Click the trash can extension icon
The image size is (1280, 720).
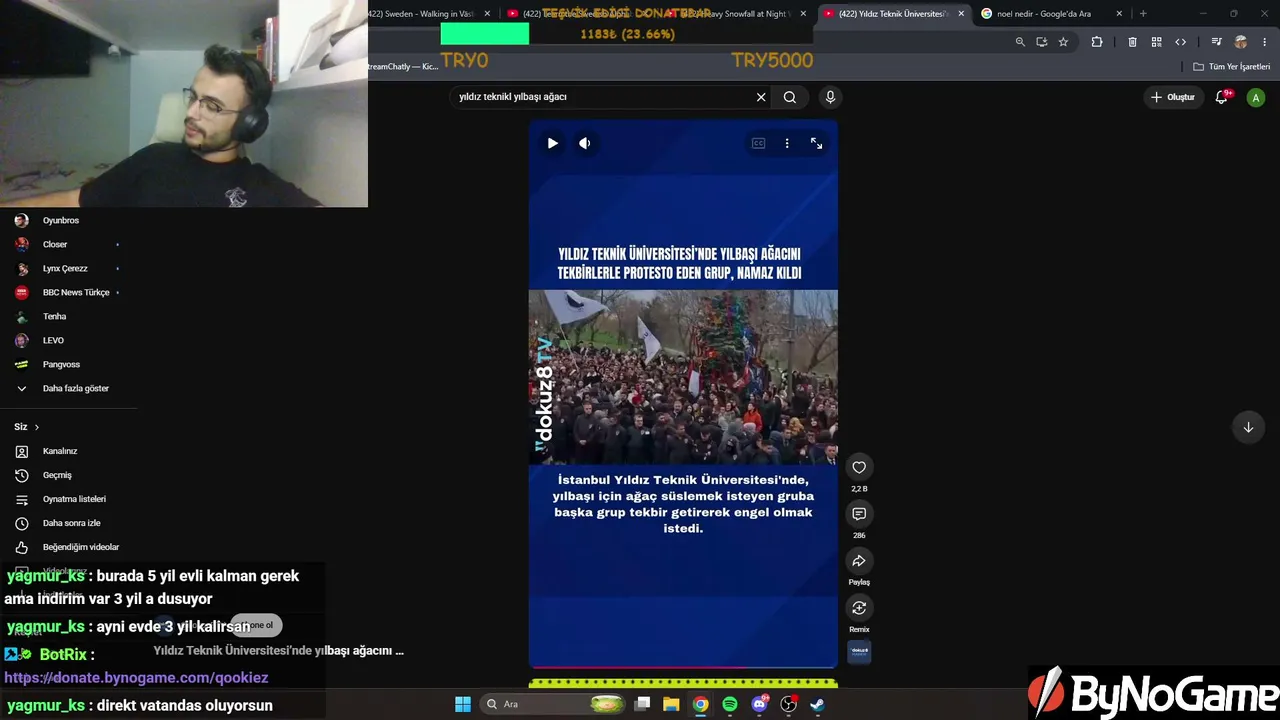pos(1132,42)
